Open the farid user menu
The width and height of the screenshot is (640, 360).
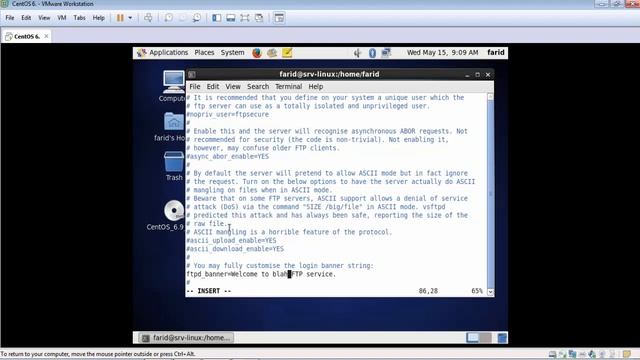point(496,53)
